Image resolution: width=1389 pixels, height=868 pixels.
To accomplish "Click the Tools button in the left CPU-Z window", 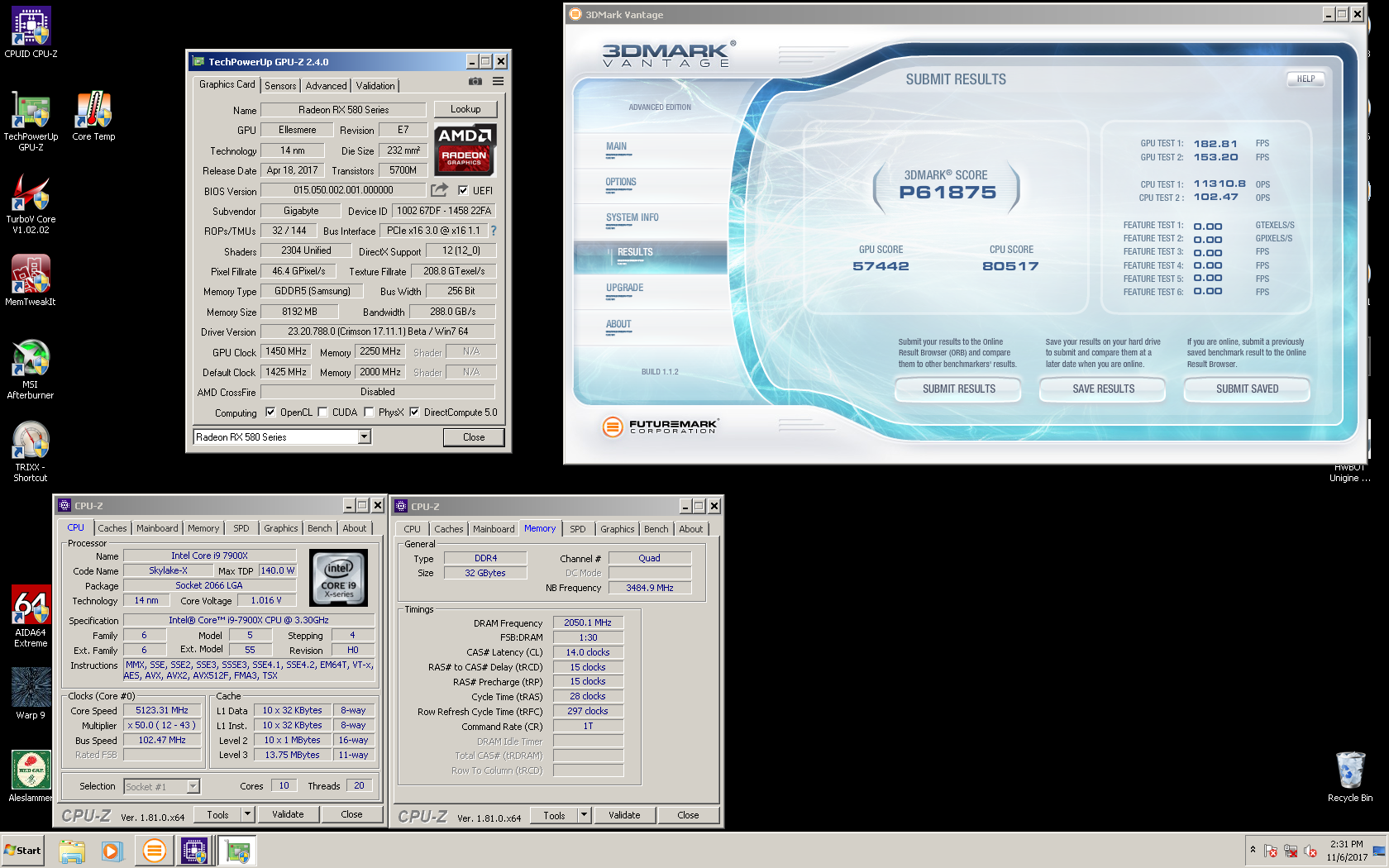I will pos(217,814).
